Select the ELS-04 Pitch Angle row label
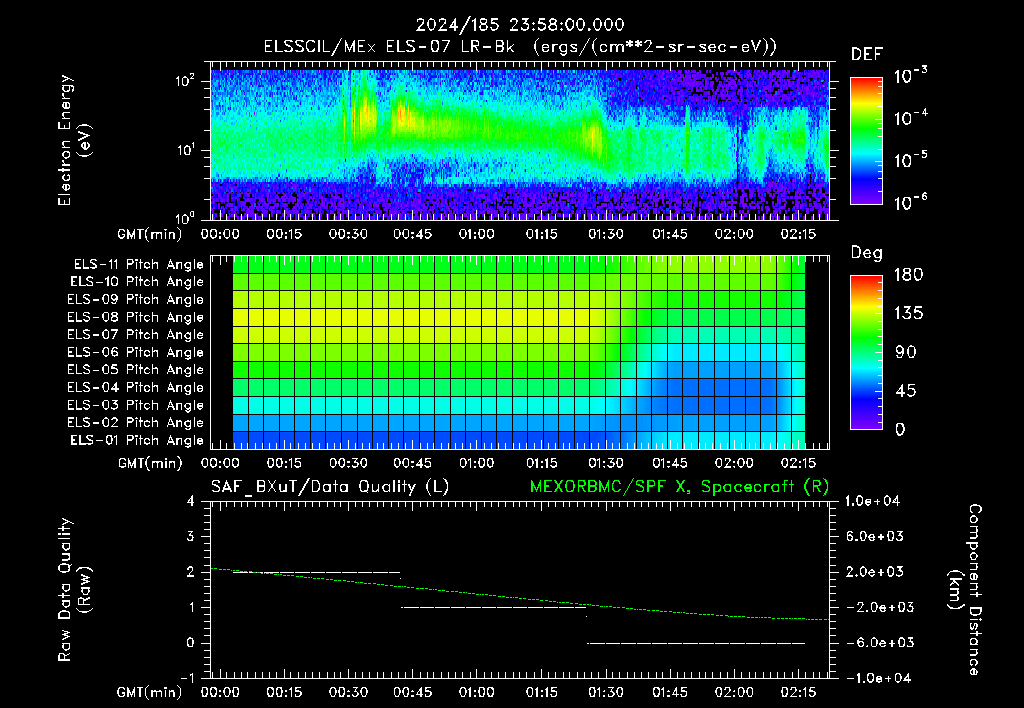The image size is (1024, 708). (x=136, y=387)
